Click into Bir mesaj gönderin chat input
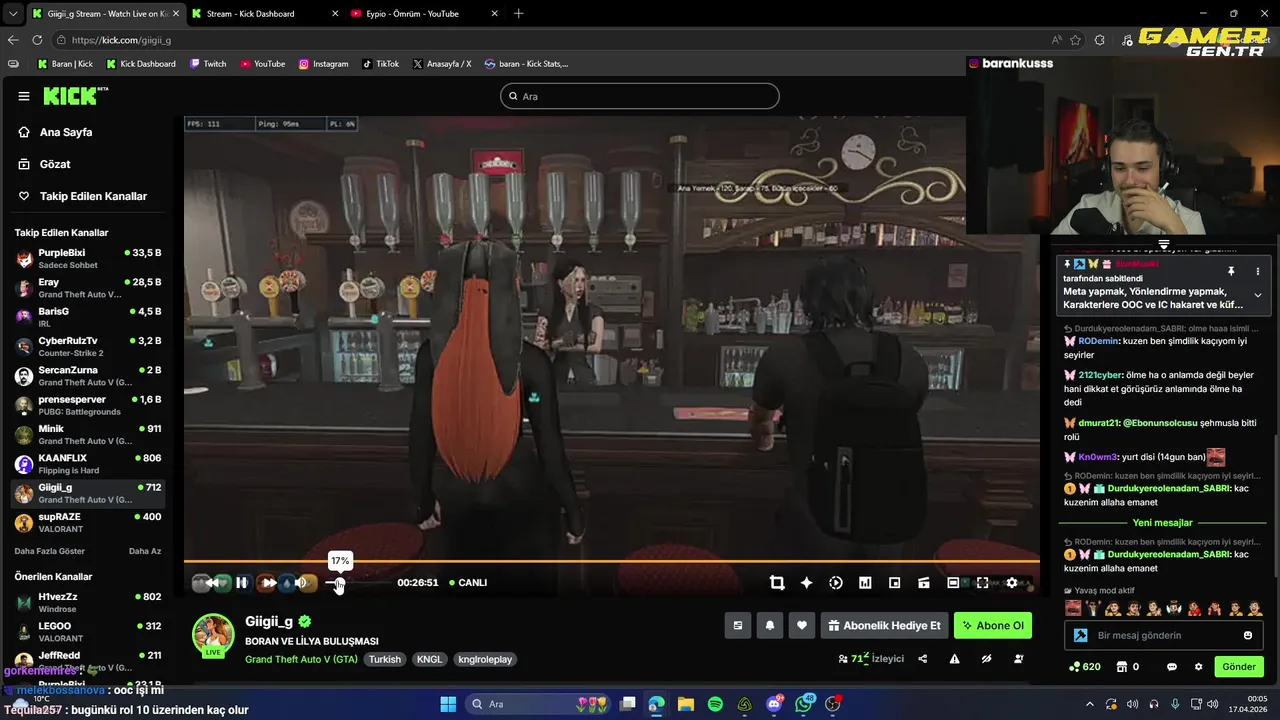 (x=1165, y=635)
